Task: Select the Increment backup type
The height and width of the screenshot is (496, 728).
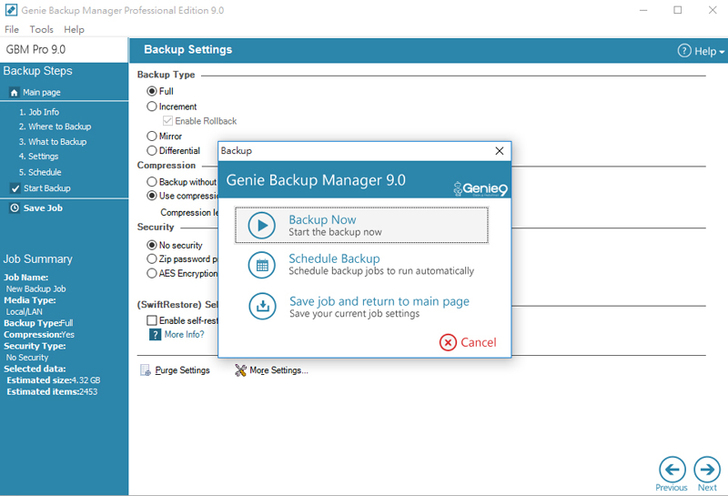Action: point(152,106)
